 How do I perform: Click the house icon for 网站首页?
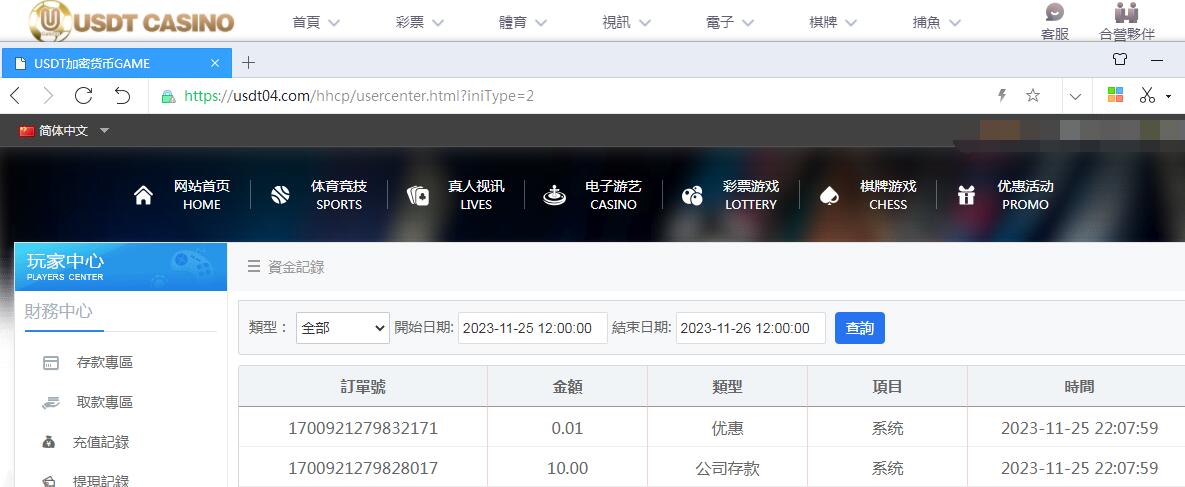point(143,195)
